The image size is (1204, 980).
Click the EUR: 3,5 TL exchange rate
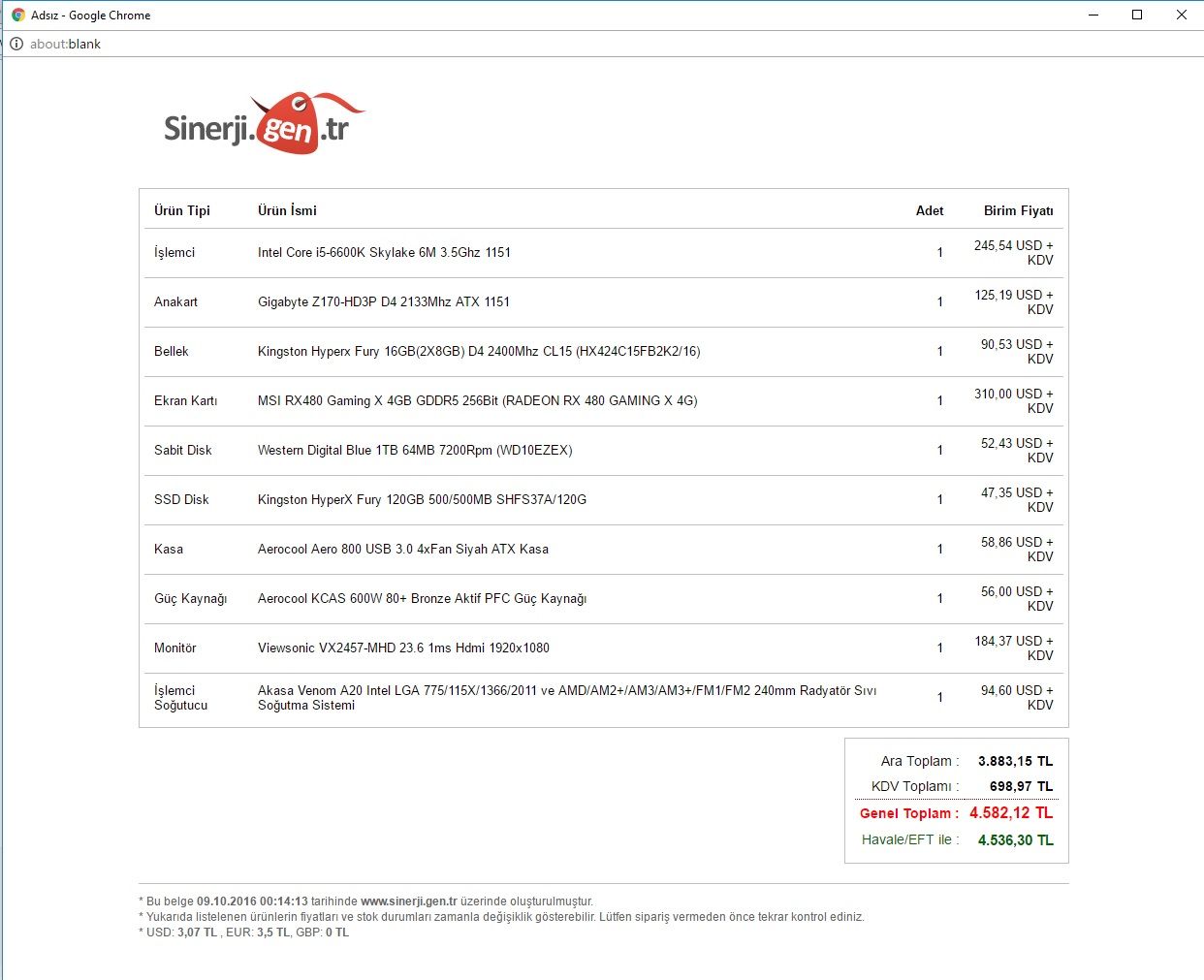point(258,933)
